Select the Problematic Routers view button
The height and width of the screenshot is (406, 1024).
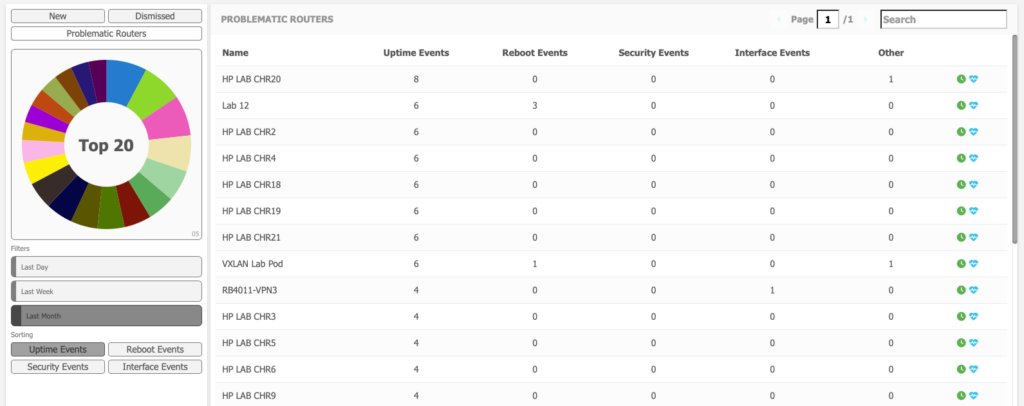point(107,33)
